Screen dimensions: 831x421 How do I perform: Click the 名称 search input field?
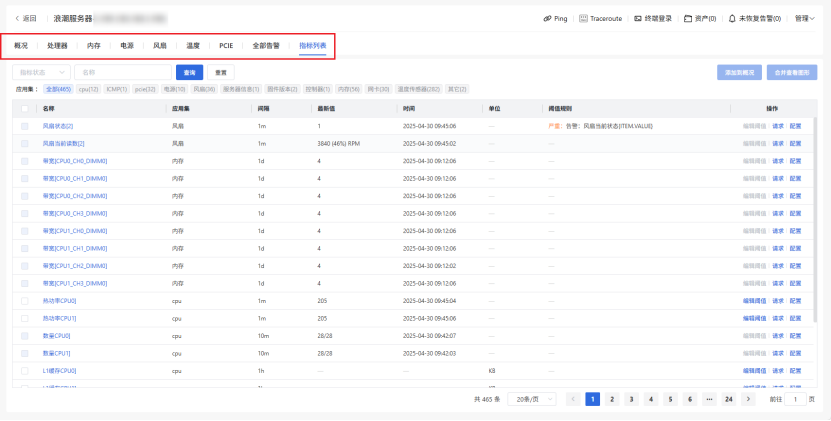click(x=123, y=72)
